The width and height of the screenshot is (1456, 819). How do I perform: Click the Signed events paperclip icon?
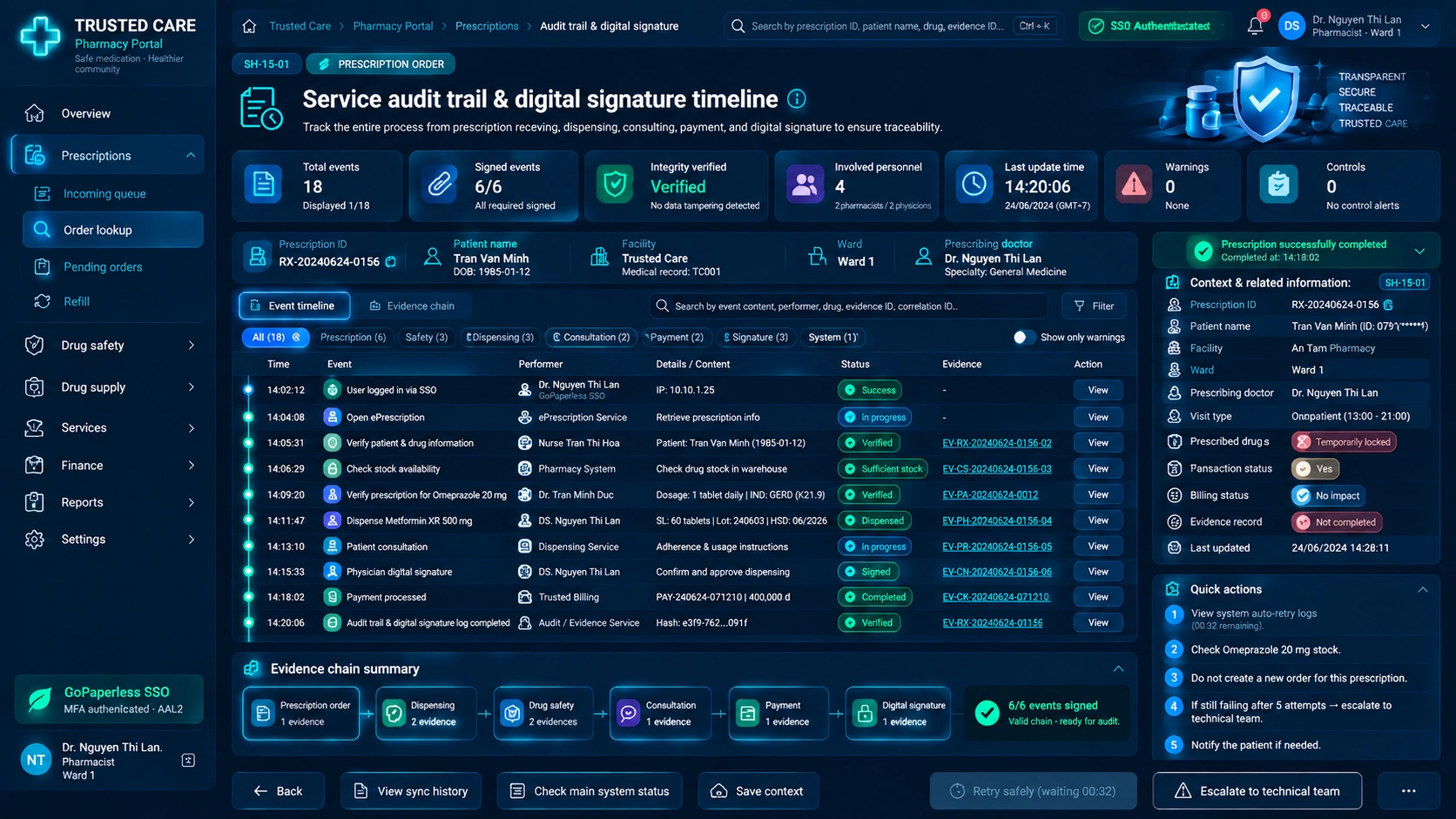(x=440, y=185)
